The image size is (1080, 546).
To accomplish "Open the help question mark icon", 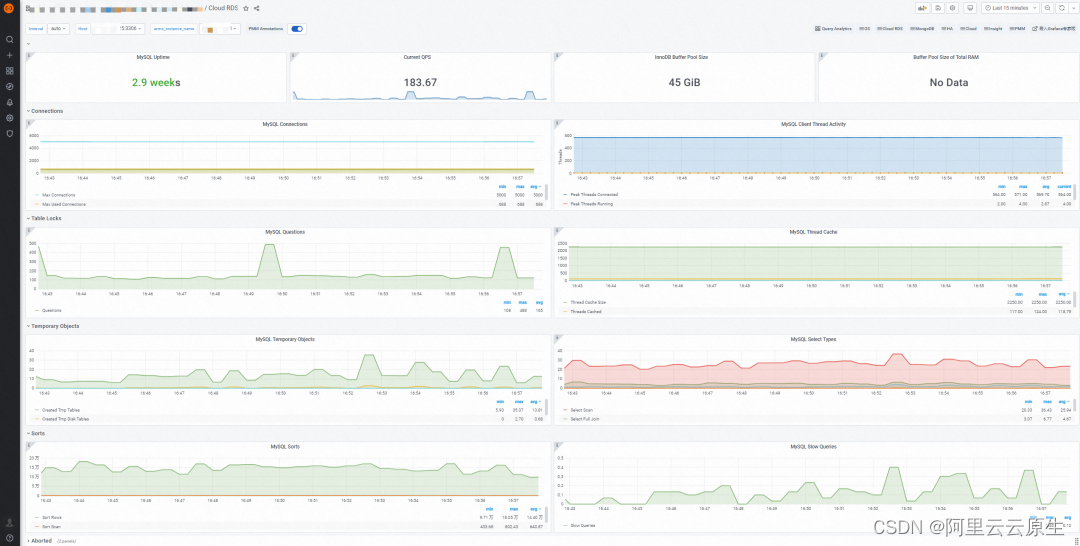I will coord(10,538).
